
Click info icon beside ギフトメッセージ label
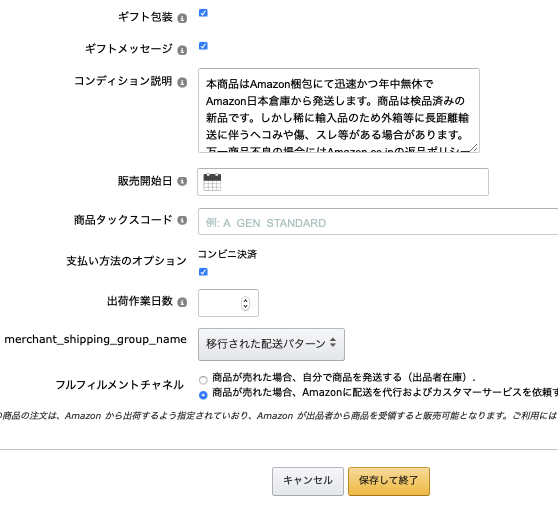(182, 50)
